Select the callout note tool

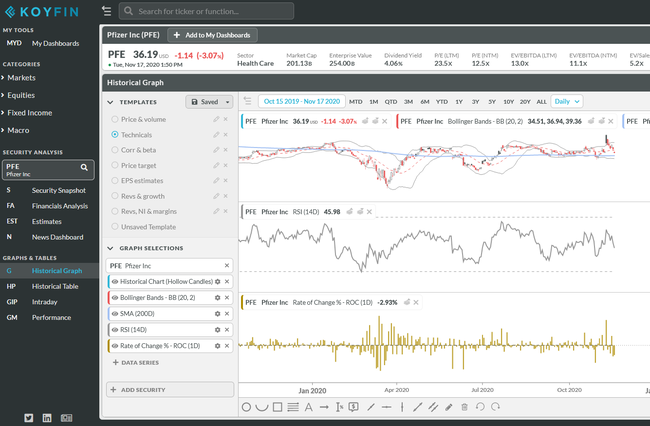coord(354,407)
